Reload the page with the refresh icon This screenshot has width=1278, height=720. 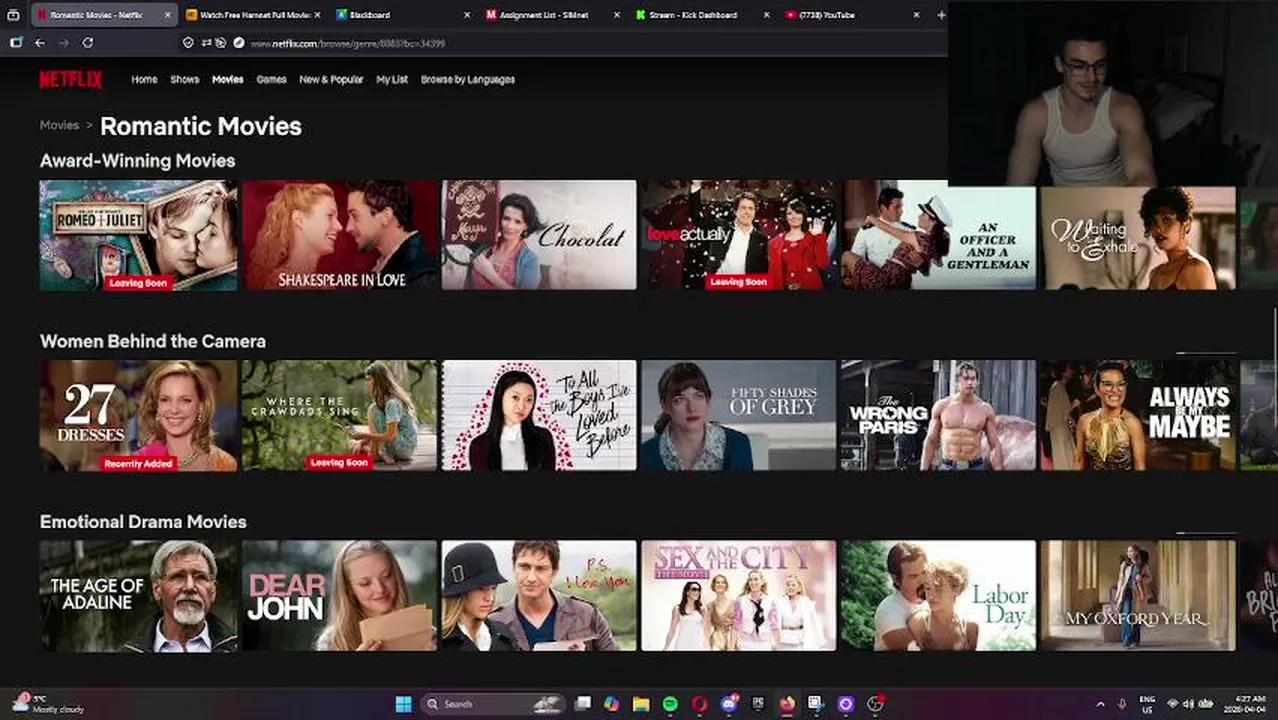click(88, 43)
